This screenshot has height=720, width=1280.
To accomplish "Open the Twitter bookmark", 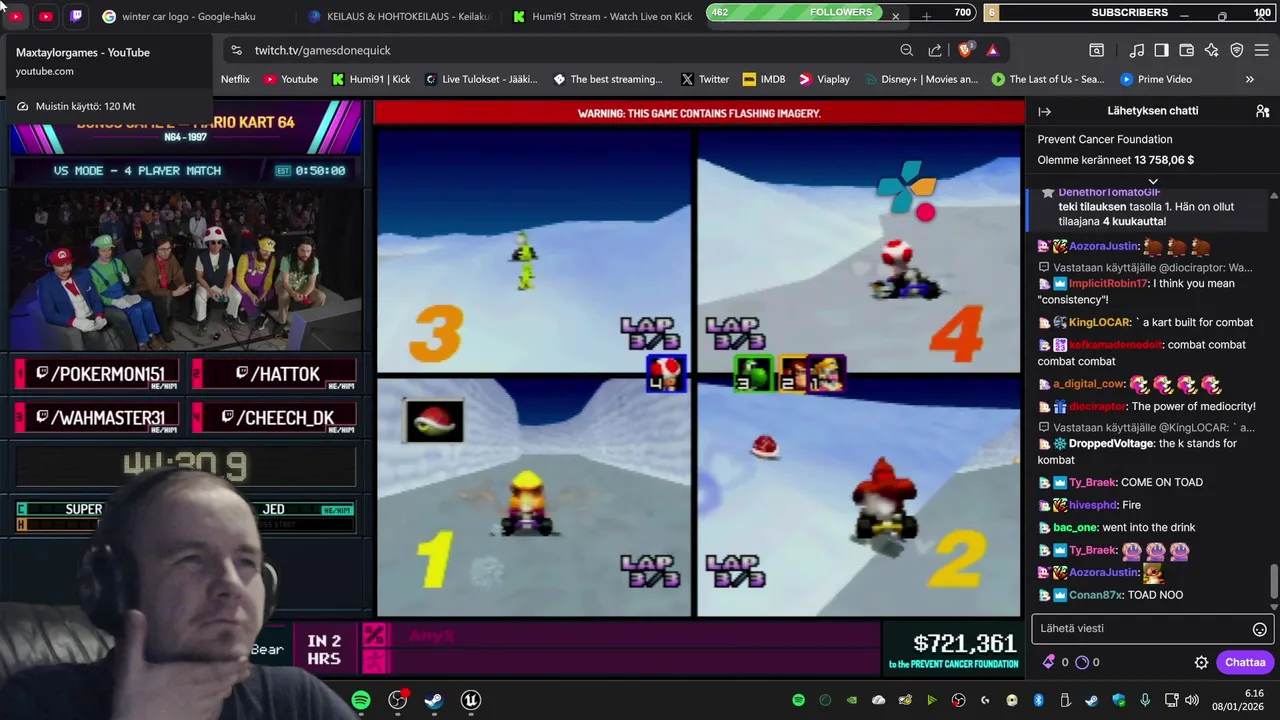I will (705, 79).
